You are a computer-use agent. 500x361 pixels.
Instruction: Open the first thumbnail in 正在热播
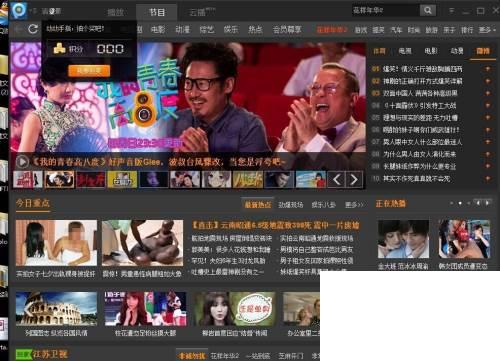pyautogui.click(x=403, y=239)
